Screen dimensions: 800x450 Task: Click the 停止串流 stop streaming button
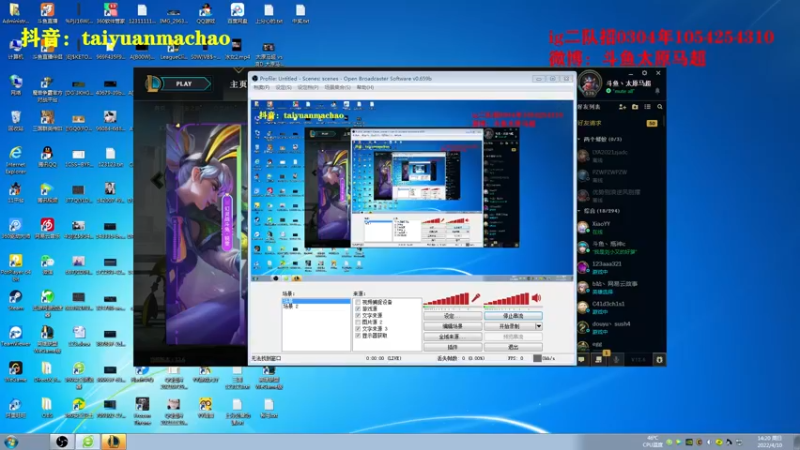[513, 316]
